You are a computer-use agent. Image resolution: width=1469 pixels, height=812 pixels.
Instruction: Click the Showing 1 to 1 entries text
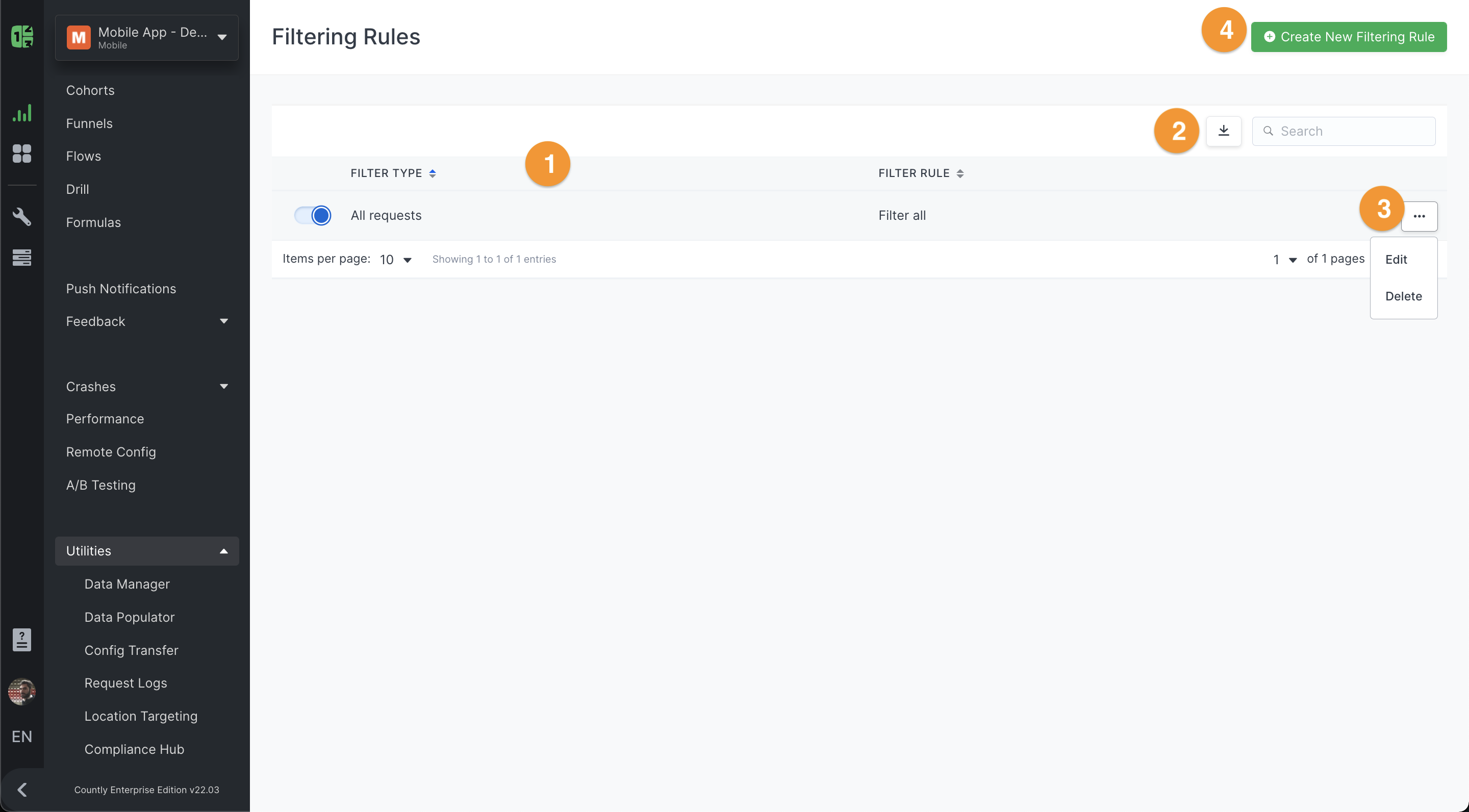click(494, 260)
